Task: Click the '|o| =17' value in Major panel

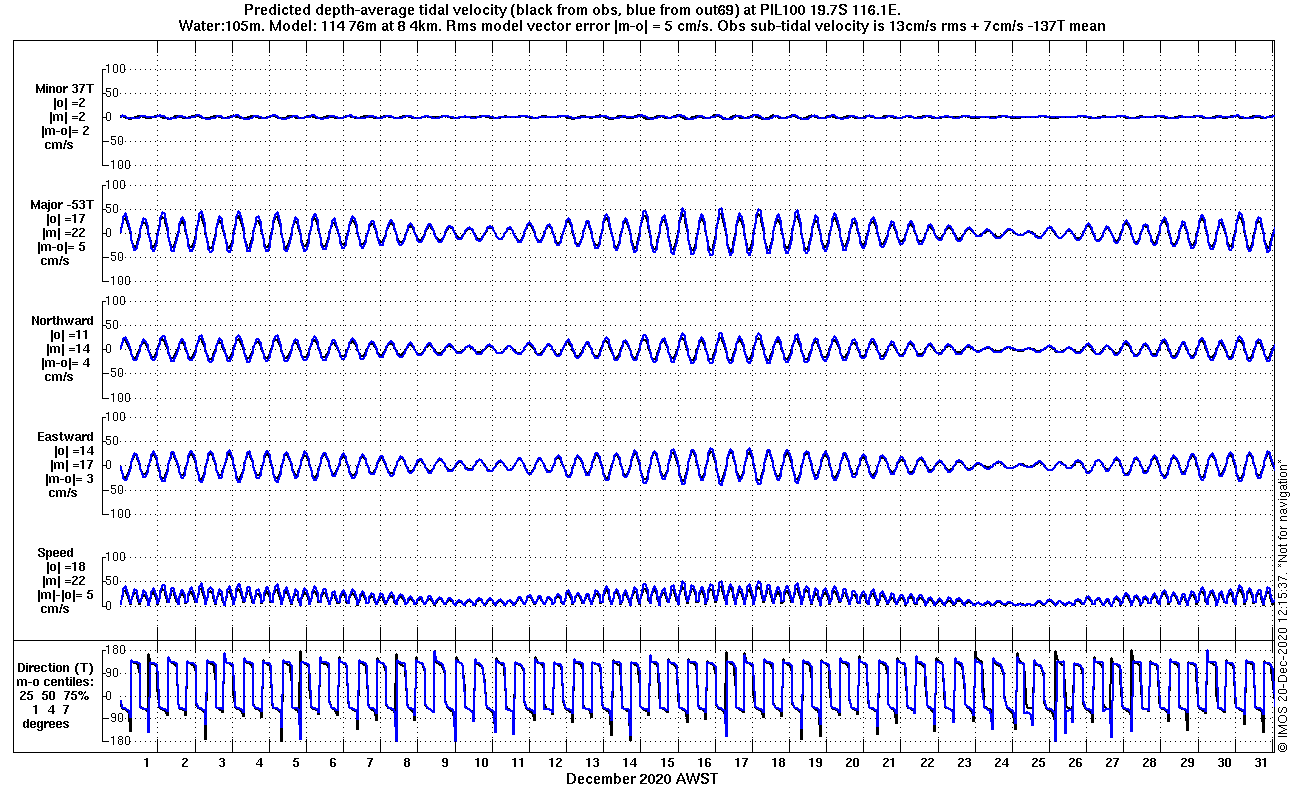Action: [x=69, y=219]
